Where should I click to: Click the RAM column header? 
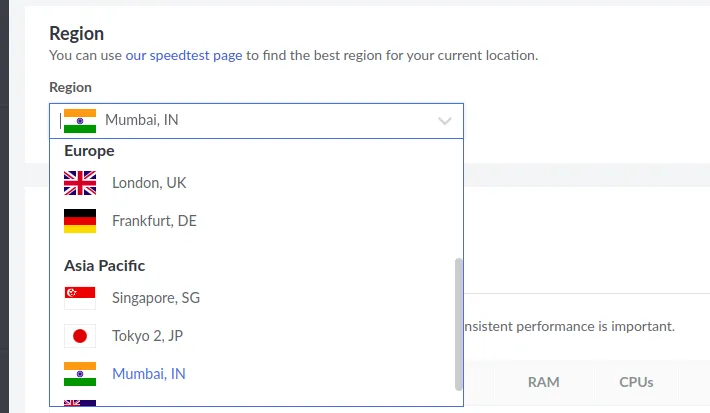click(x=543, y=382)
